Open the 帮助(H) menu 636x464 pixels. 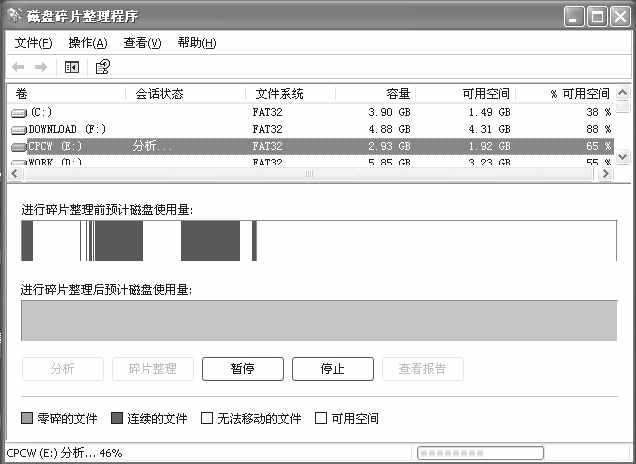point(197,43)
